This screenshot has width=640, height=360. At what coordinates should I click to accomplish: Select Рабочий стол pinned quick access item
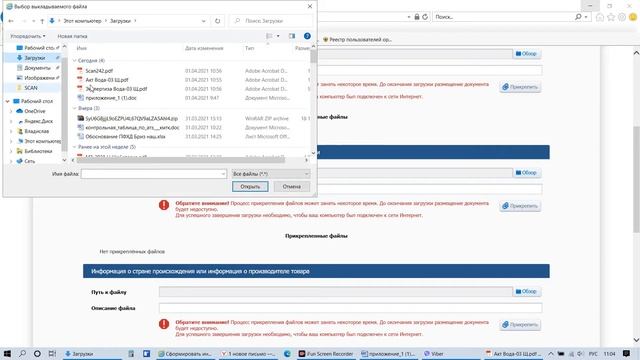(39, 48)
